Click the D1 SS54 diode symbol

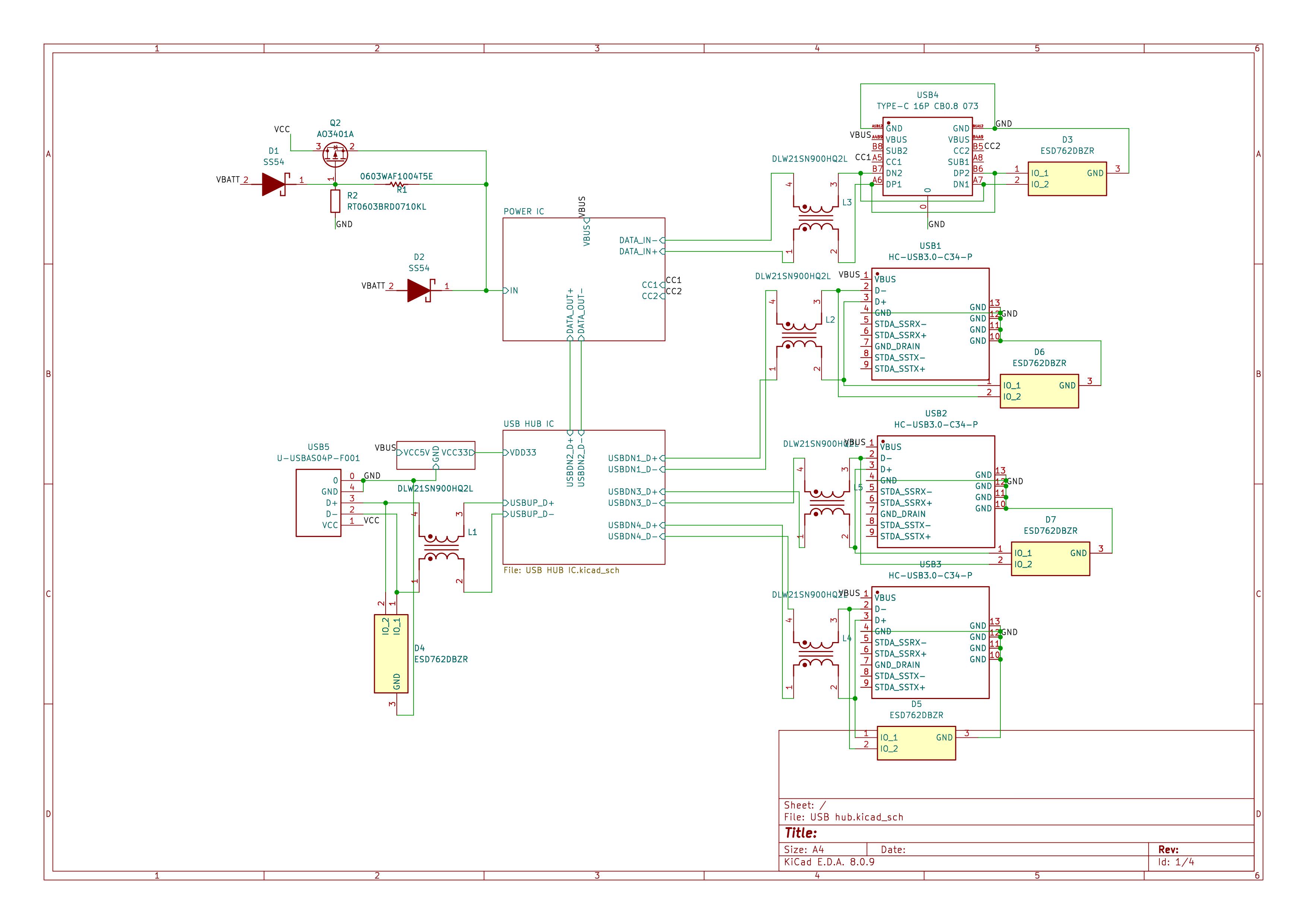click(275, 184)
